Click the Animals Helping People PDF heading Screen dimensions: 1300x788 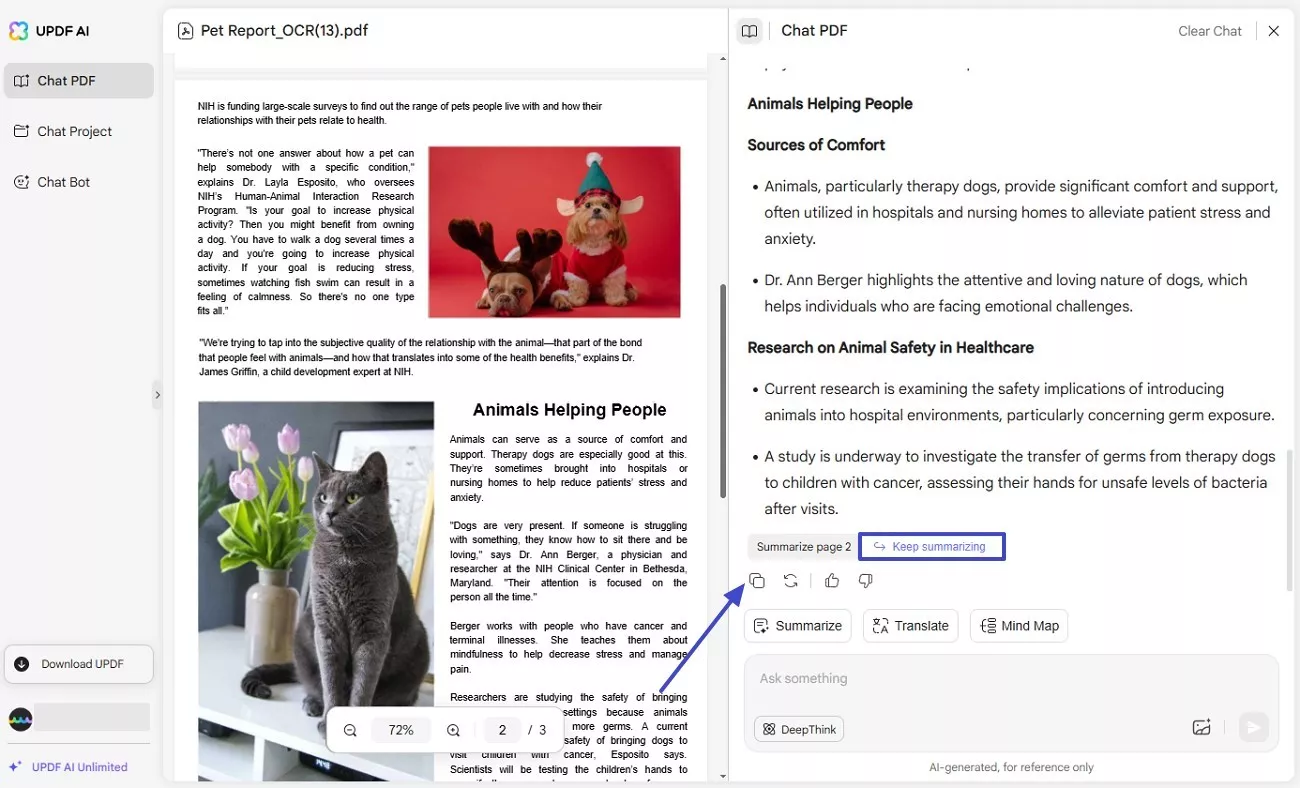point(569,410)
